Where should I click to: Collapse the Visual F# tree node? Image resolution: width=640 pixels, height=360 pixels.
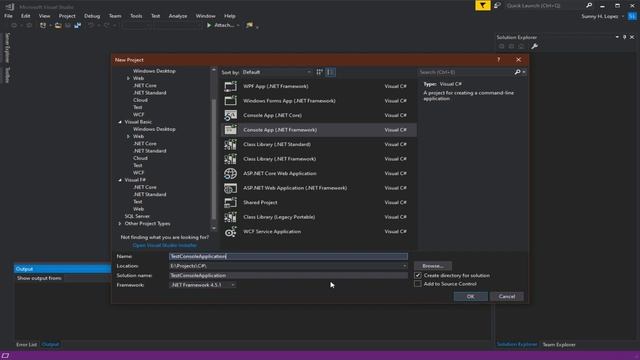coord(120,180)
